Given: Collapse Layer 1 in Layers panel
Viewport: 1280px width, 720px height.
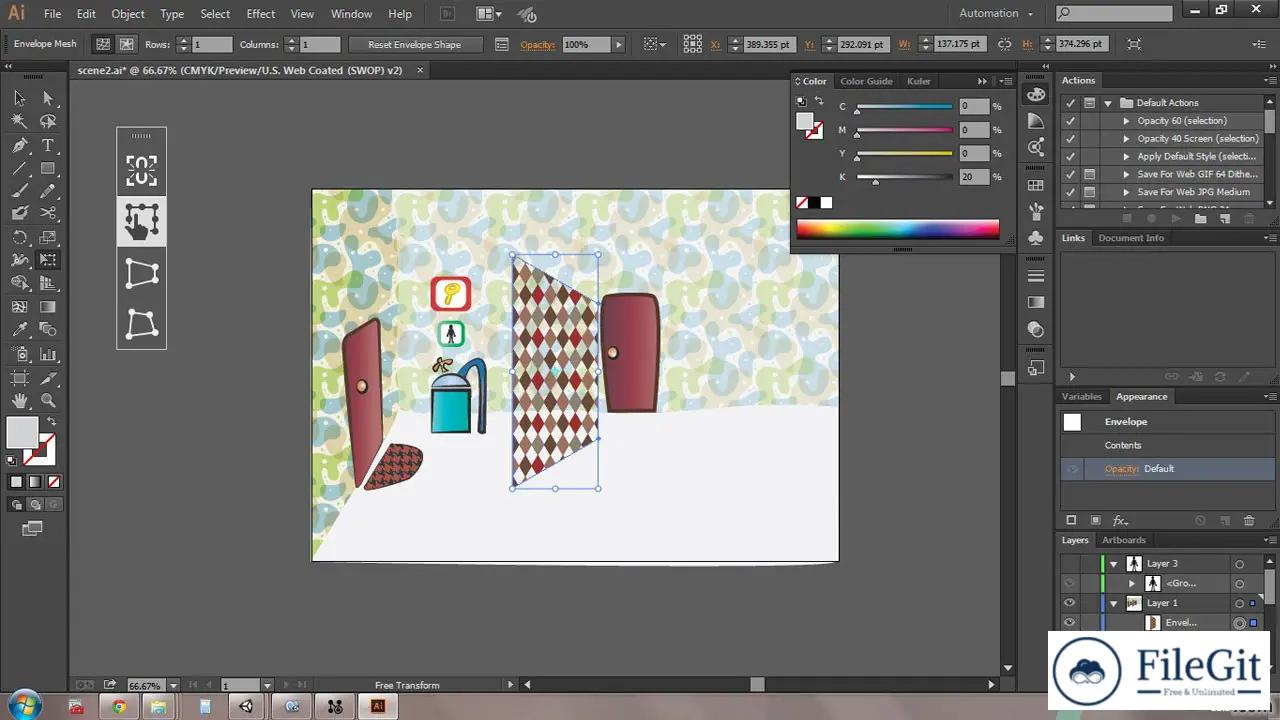Looking at the screenshot, I should tap(1113, 604).
